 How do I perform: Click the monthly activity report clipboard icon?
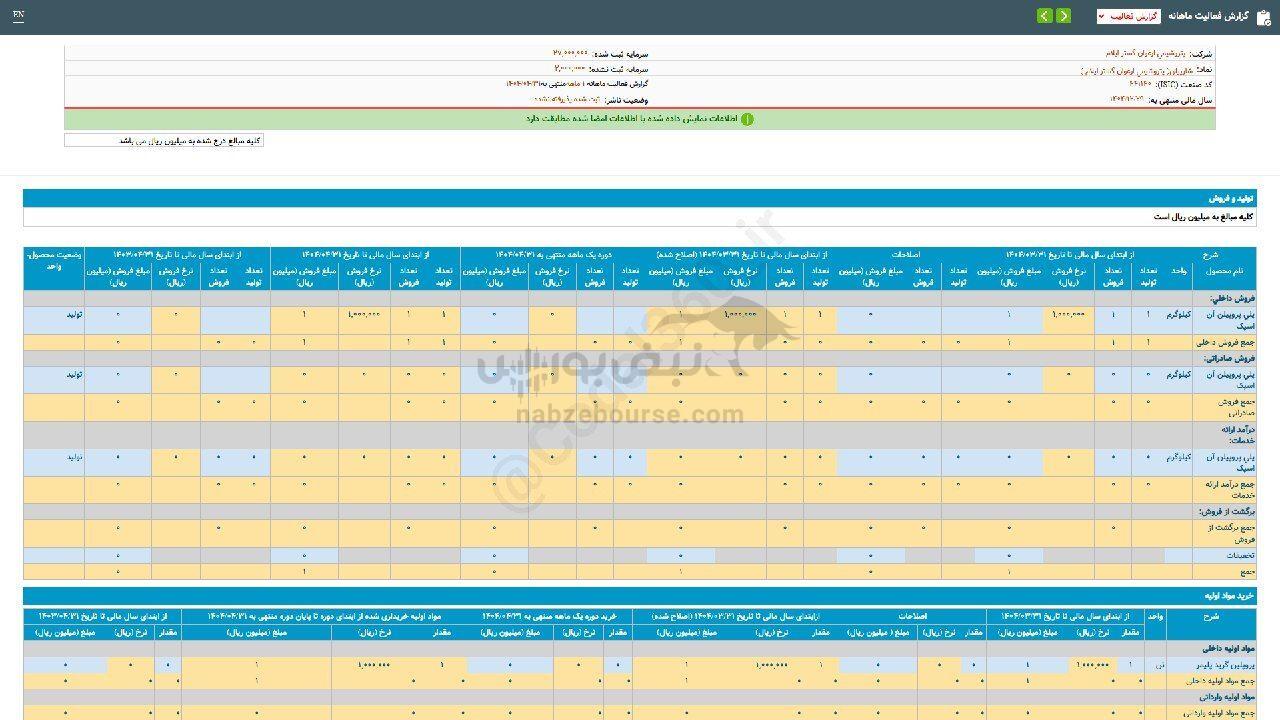[x=1264, y=16]
